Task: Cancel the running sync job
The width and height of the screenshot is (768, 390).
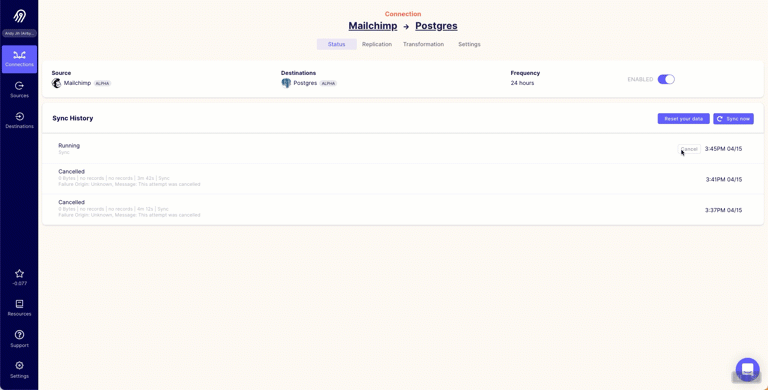Action: (x=689, y=149)
